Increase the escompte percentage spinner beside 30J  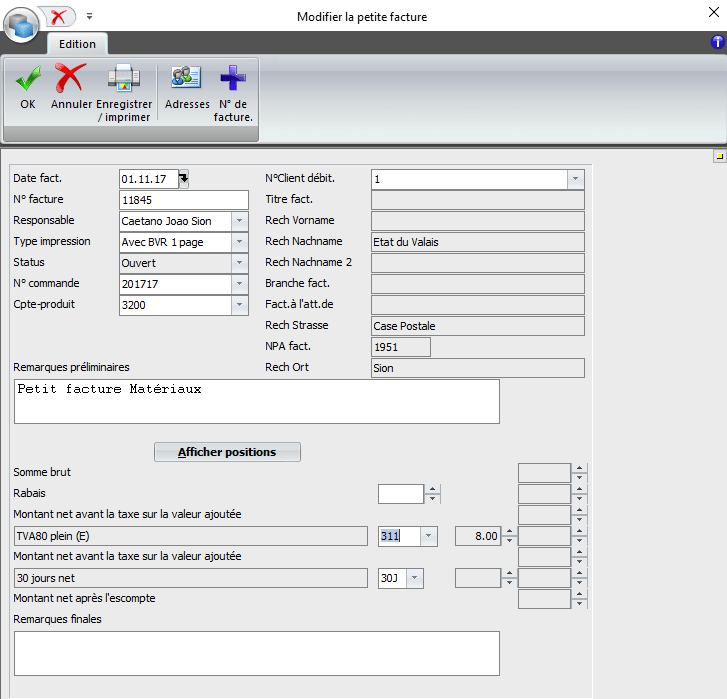(x=510, y=573)
